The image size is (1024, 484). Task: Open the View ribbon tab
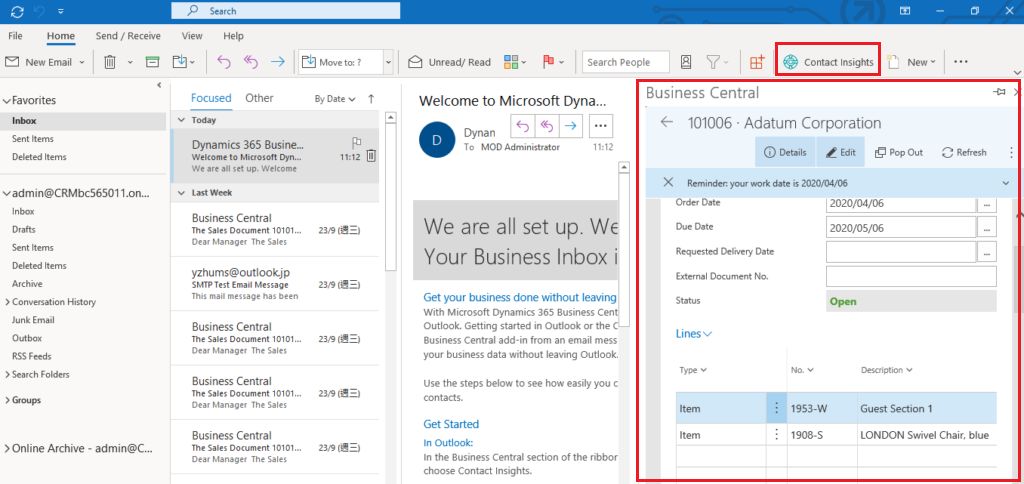192,36
